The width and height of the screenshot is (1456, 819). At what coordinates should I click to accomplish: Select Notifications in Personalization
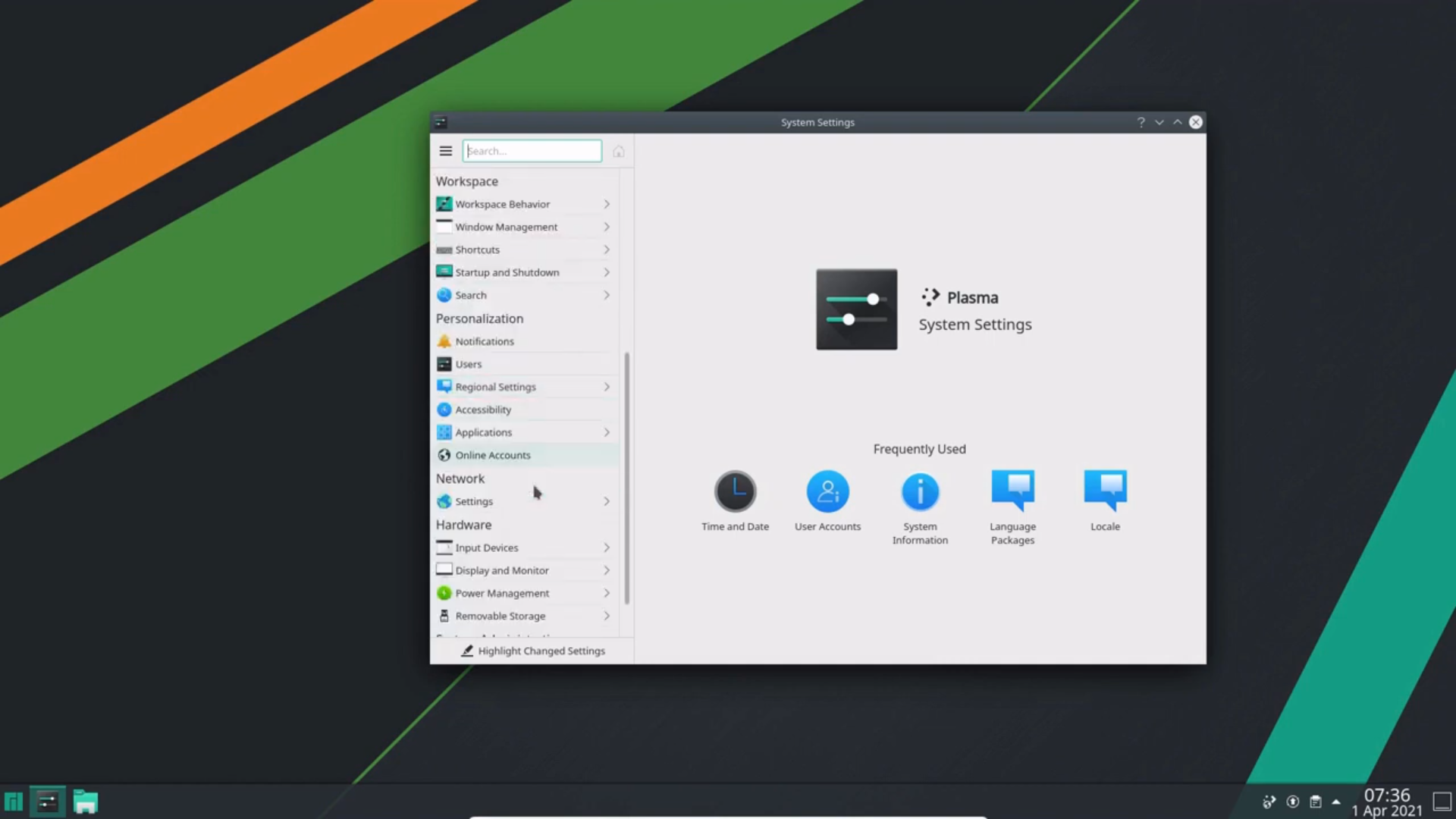coord(485,341)
